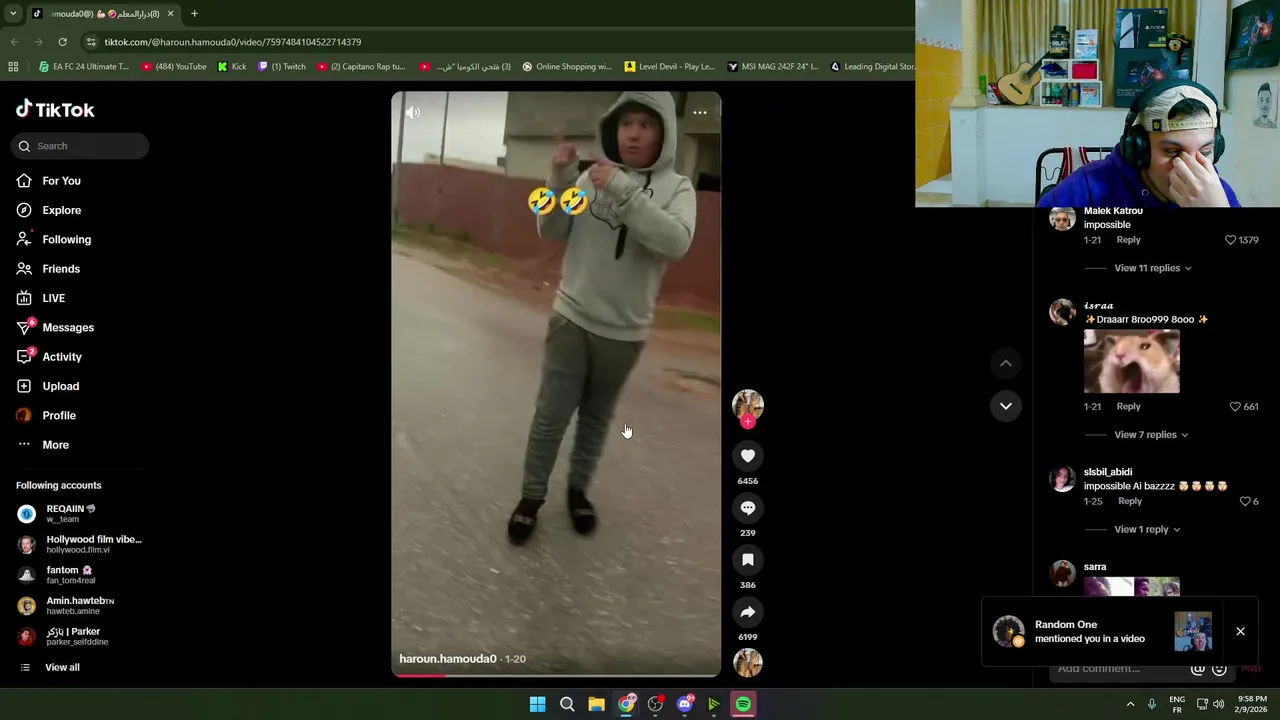
Task: Reply to slsbil_abidi's comment
Action: (1130, 501)
